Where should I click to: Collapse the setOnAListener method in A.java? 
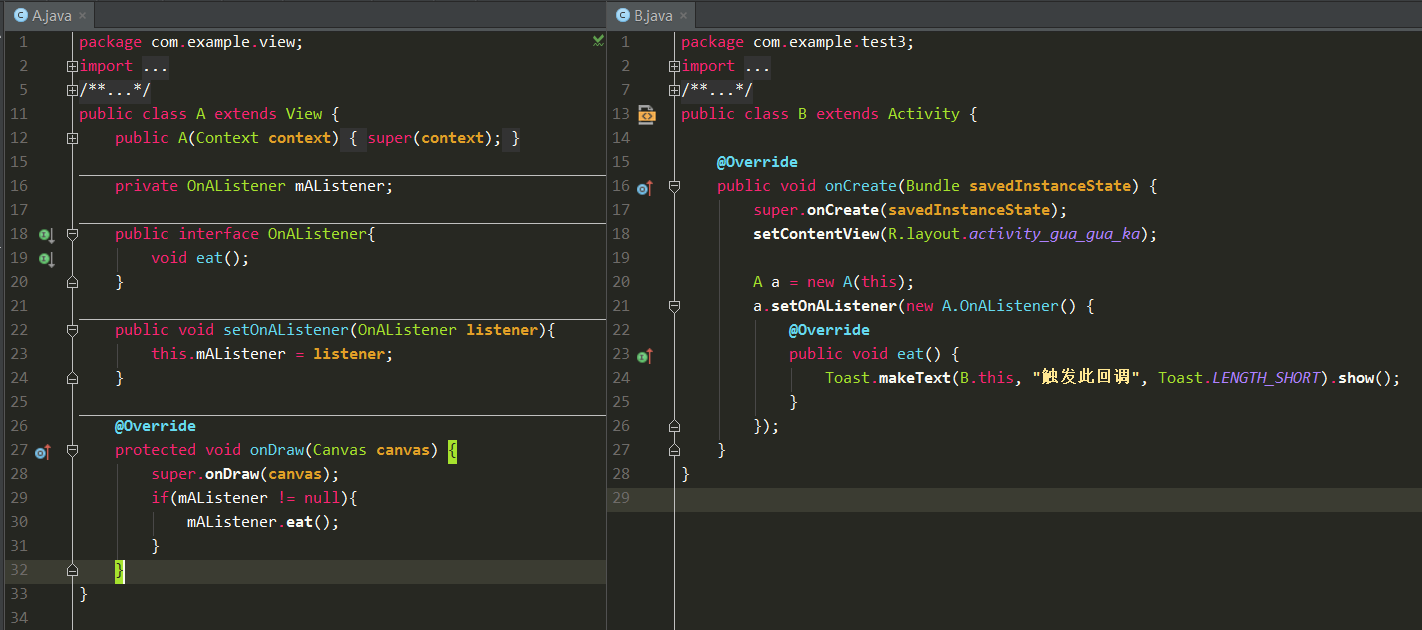click(x=72, y=330)
